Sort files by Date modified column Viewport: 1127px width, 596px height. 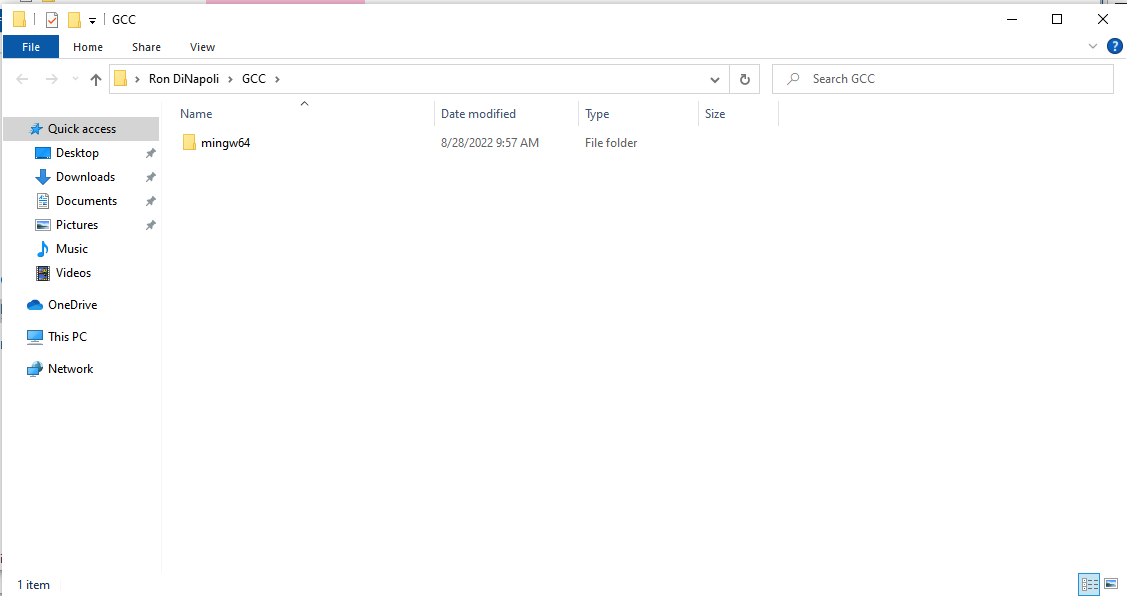tap(479, 114)
